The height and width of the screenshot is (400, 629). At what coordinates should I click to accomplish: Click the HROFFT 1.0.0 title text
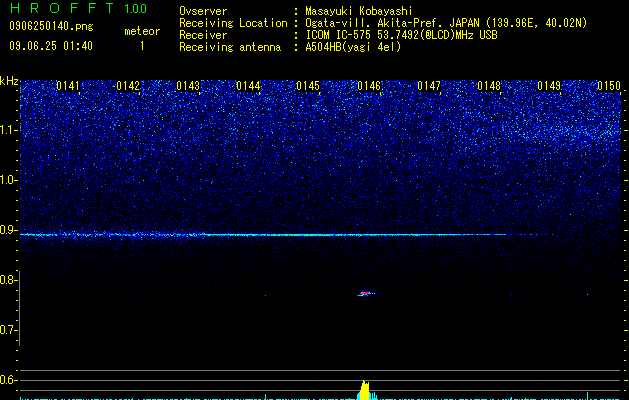(78, 8)
